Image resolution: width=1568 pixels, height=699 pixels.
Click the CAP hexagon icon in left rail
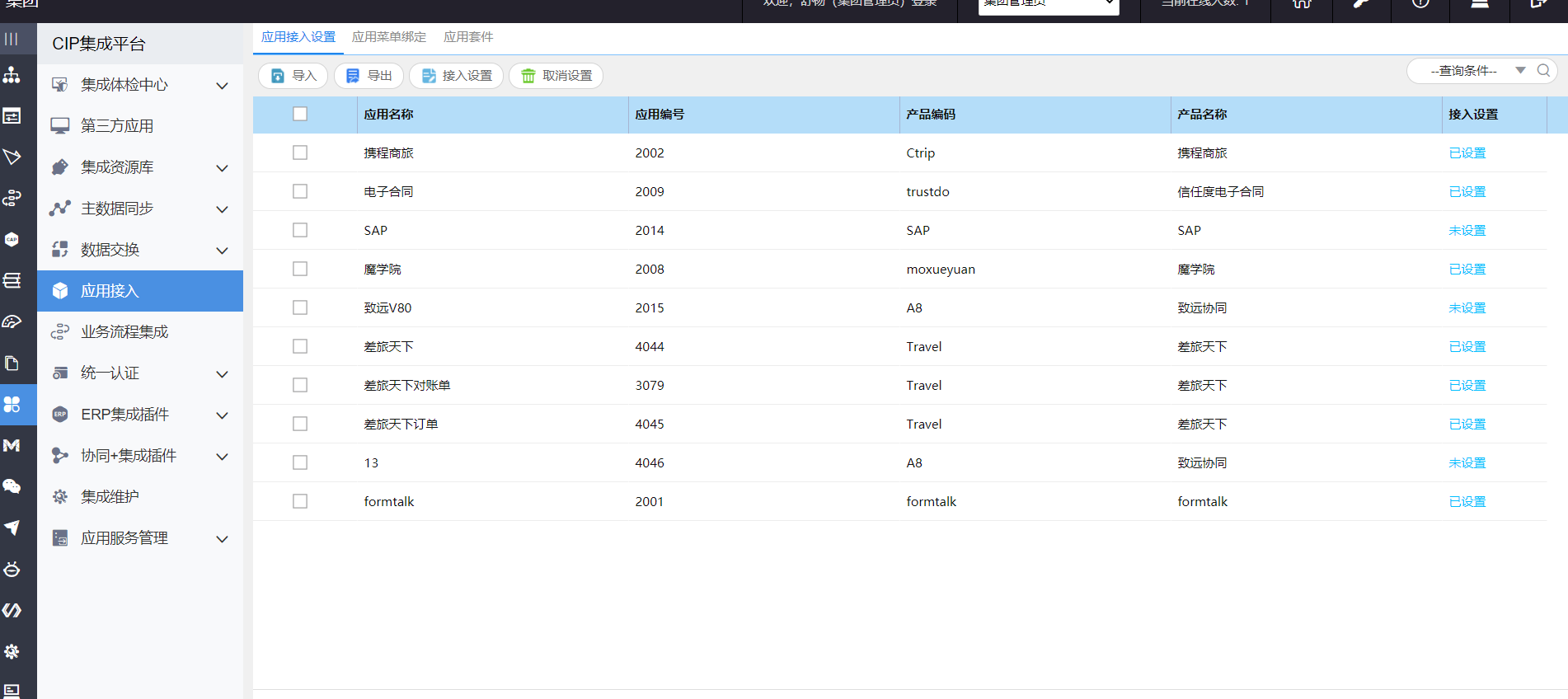(12, 240)
